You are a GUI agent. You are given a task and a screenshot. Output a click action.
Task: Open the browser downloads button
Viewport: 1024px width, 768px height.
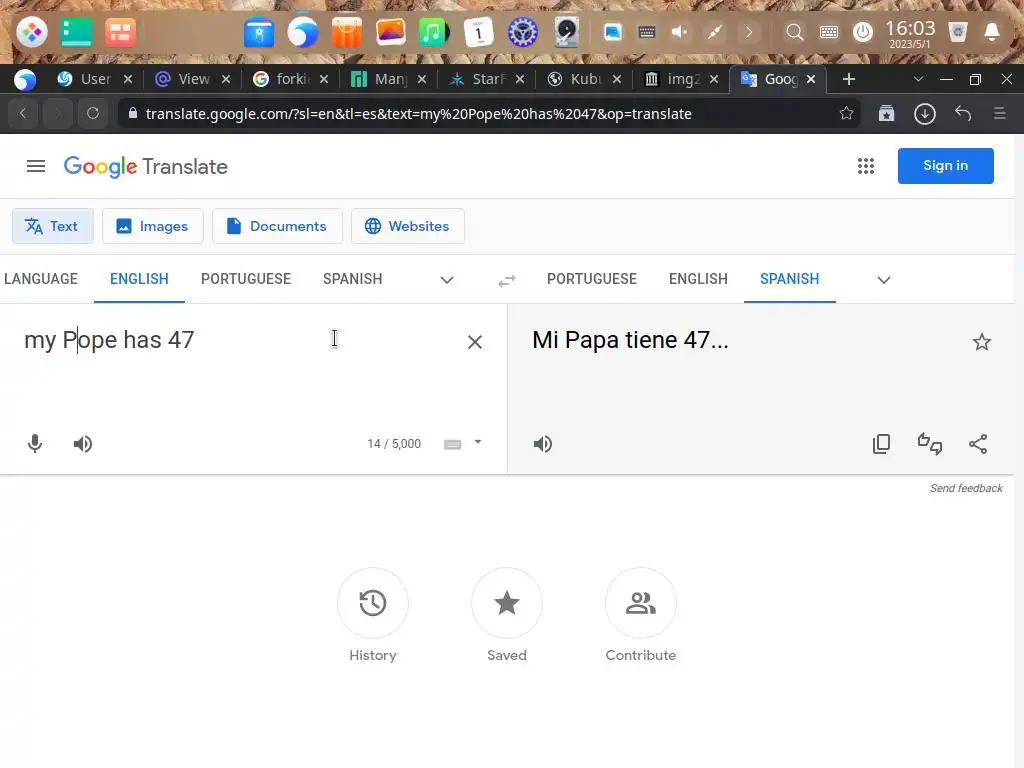click(925, 114)
